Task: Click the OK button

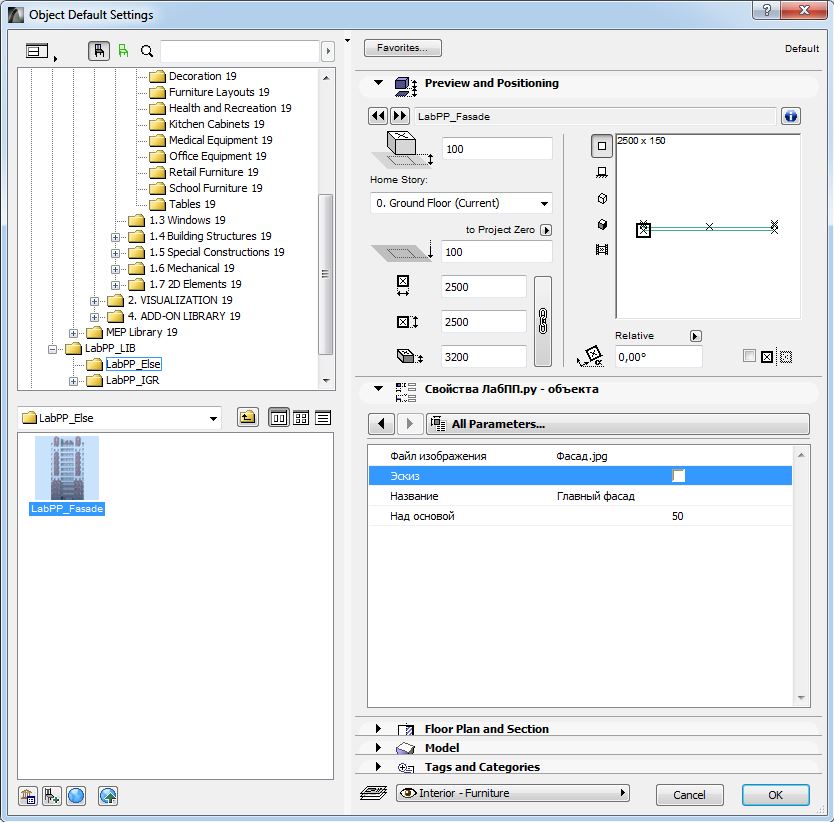Action: pyautogui.click(x=775, y=795)
